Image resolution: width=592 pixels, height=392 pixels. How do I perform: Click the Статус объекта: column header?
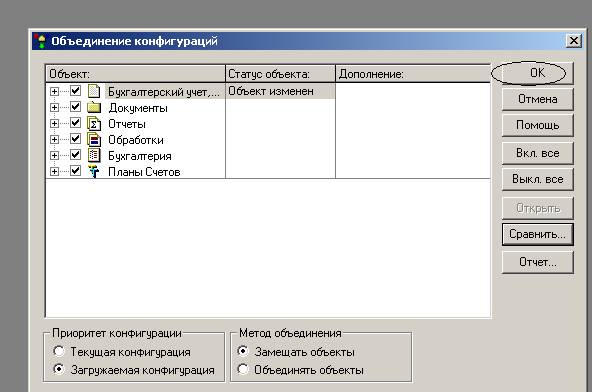pyautogui.click(x=280, y=74)
